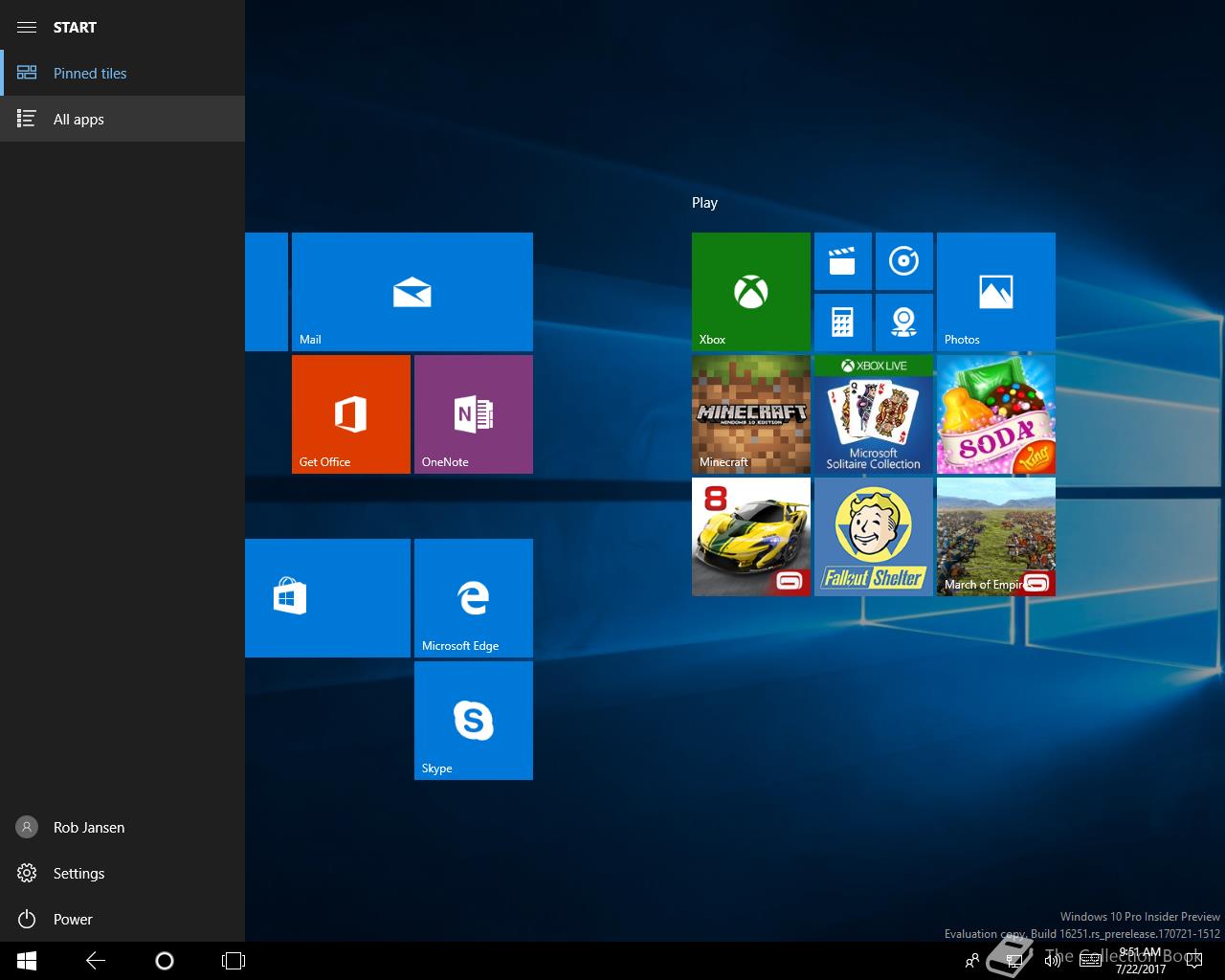Launch Microsoft Edge tile
This screenshot has height=980, width=1225.
[x=474, y=598]
